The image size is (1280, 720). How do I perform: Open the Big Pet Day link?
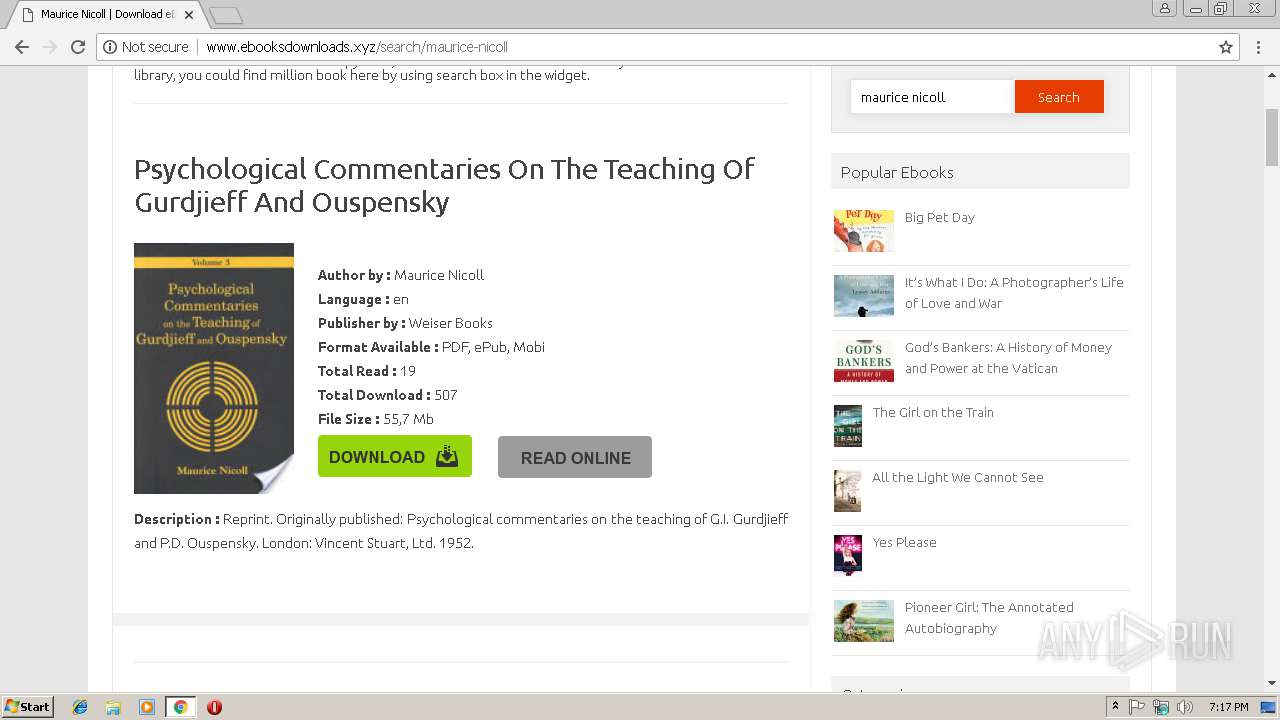pyautogui.click(x=939, y=217)
